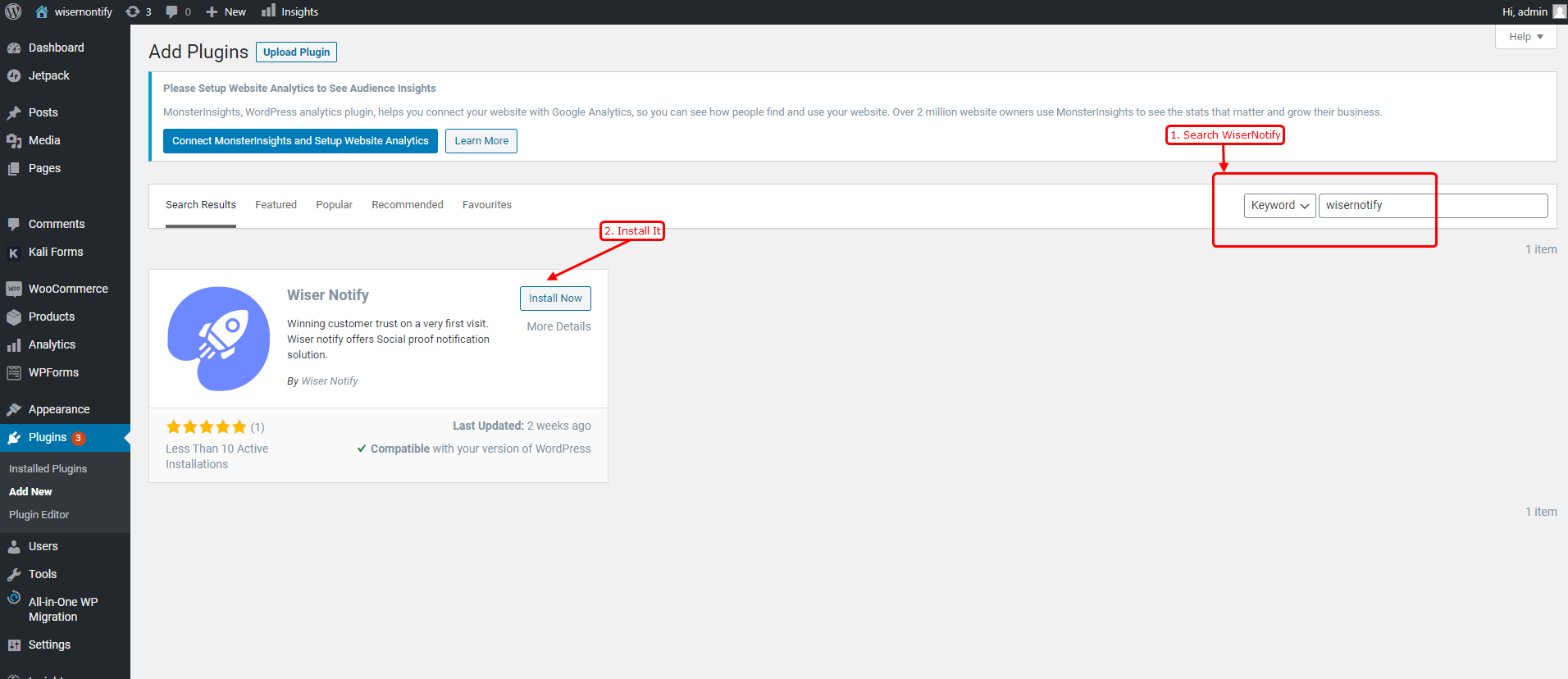Click the five-star rating of Wiser Notify
The height and width of the screenshot is (679, 1568).
click(x=206, y=427)
